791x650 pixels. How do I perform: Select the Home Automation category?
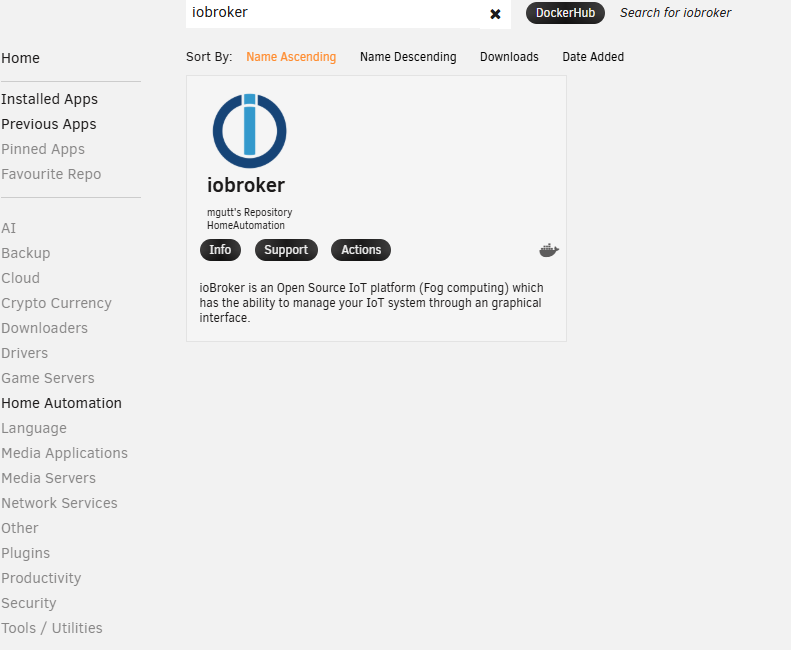click(x=62, y=403)
